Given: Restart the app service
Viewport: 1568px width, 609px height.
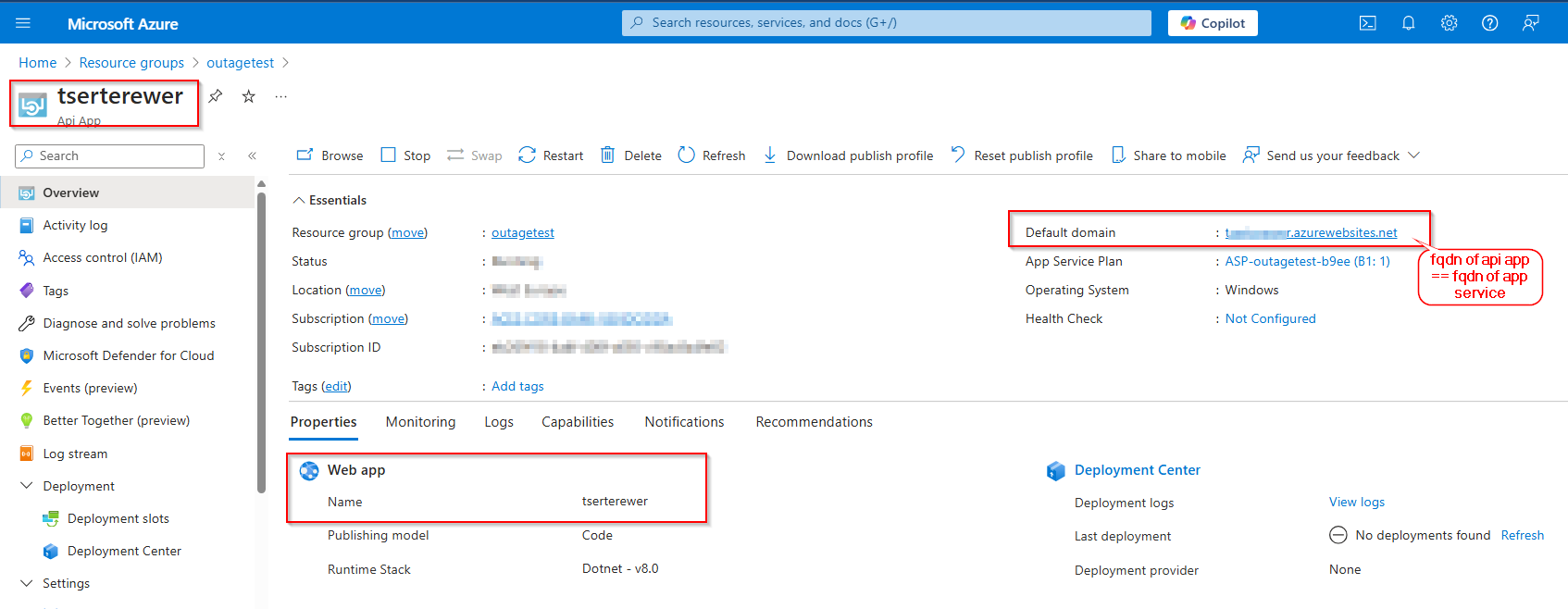Looking at the screenshot, I should [551, 155].
